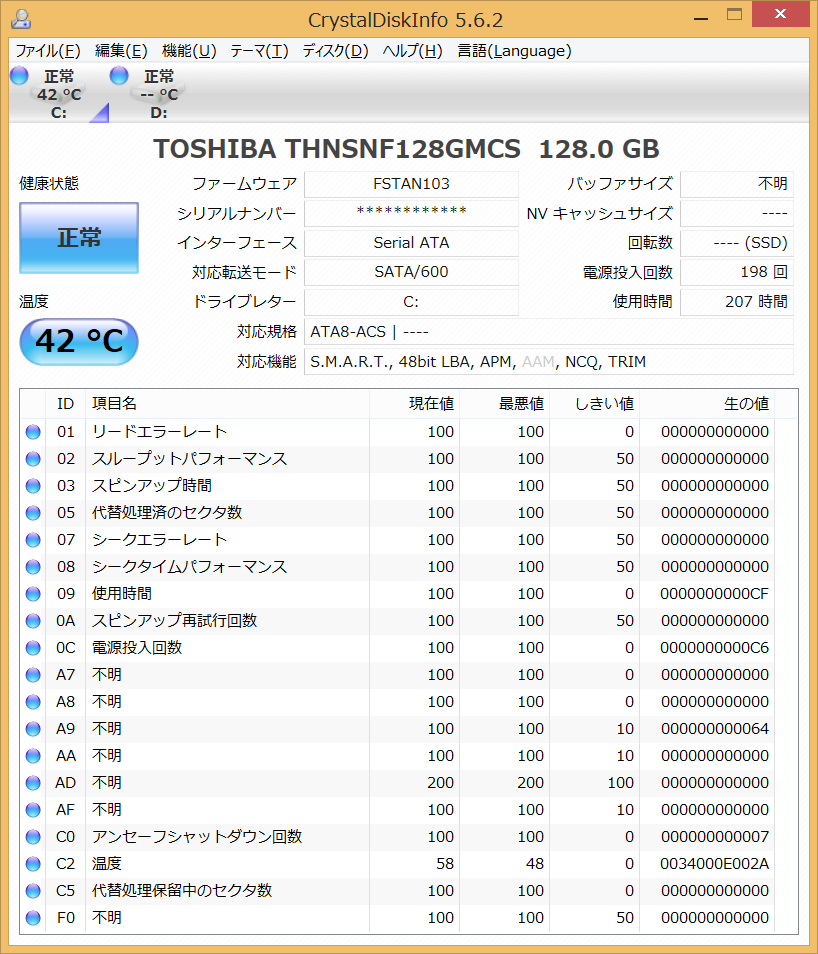Select the C: drive 正常 42 °C tab
Image resolution: width=818 pixels, height=954 pixels.
tap(59, 94)
